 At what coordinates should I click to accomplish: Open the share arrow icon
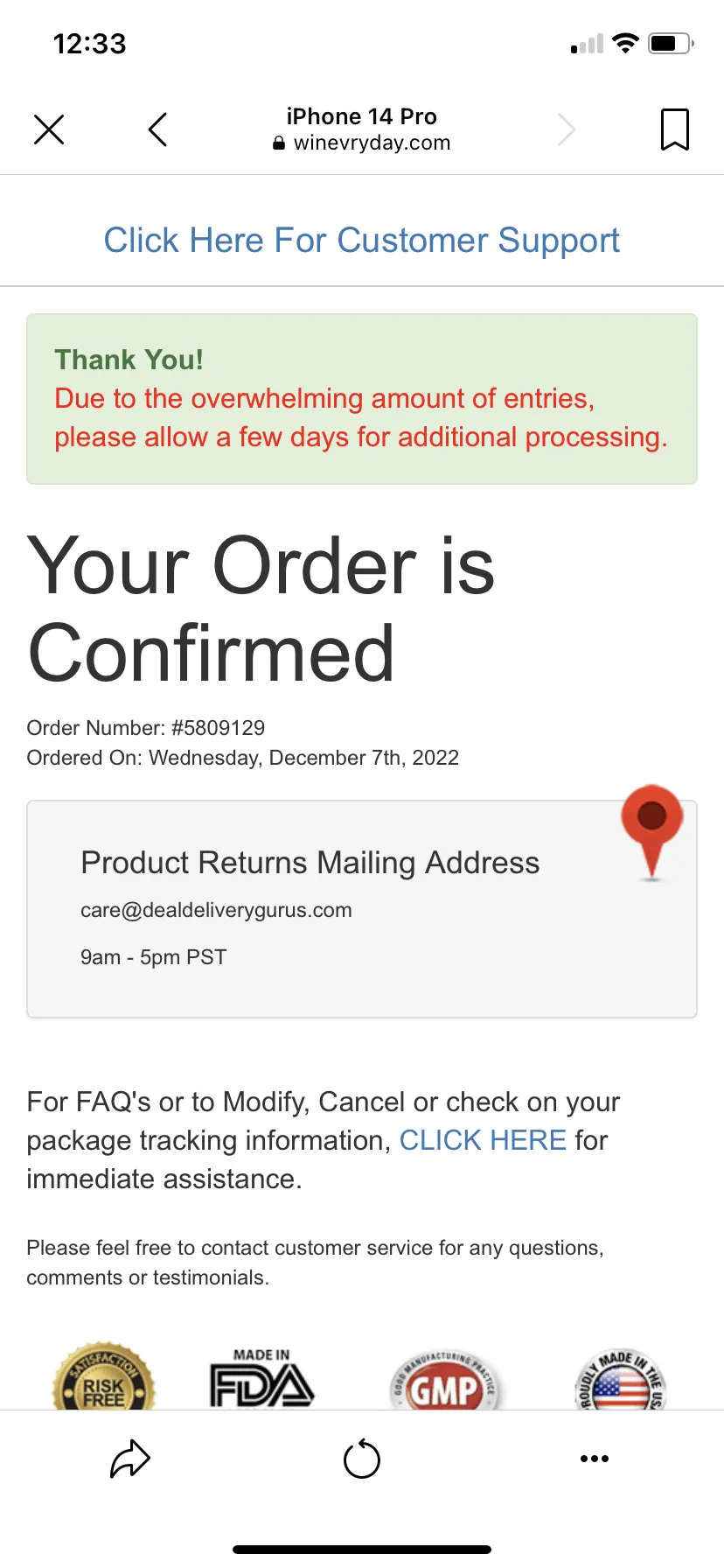click(x=130, y=1459)
